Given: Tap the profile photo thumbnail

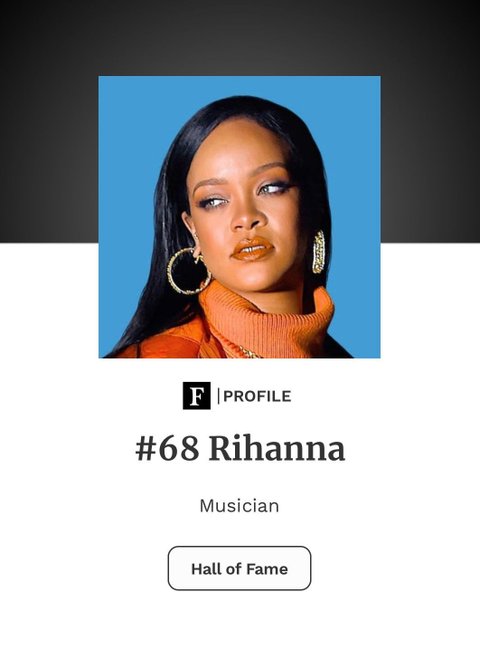Looking at the screenshot, I should tap(240, 217).
